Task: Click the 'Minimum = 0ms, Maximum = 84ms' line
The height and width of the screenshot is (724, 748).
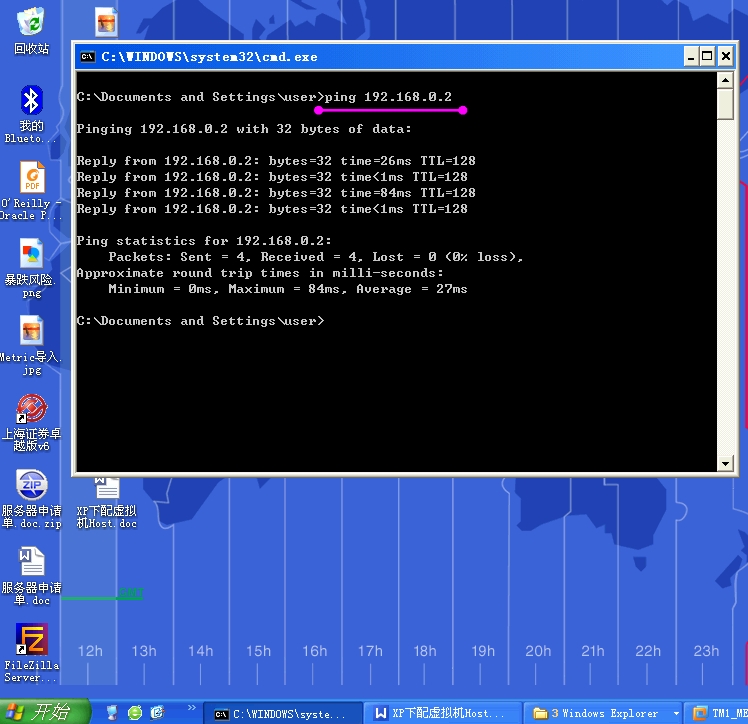Action: tap(288, 289)
